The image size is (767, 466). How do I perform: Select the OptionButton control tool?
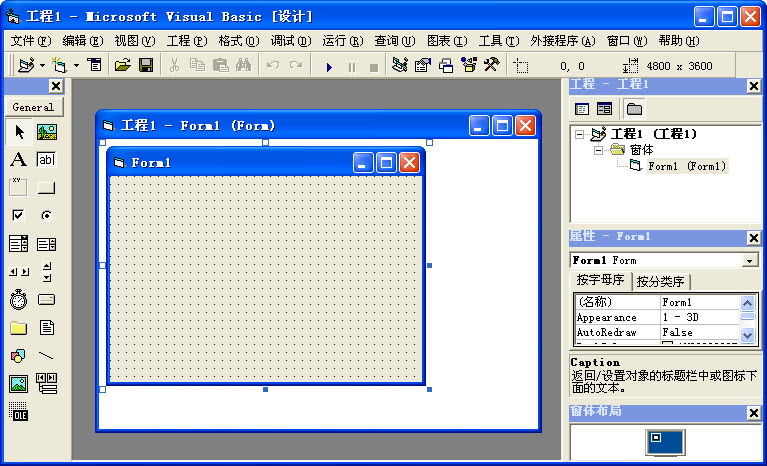coord(46,215)
